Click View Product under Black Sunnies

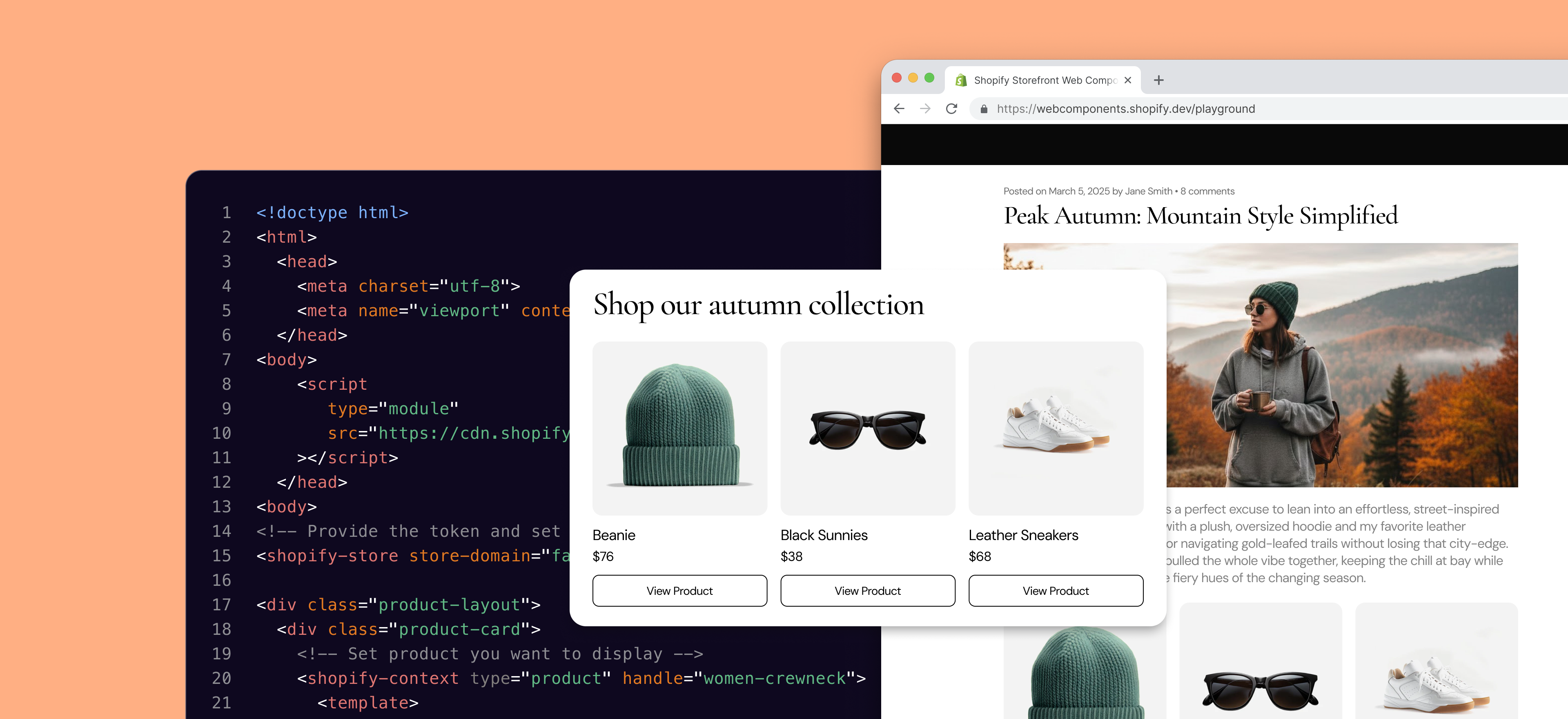[867, 591]
